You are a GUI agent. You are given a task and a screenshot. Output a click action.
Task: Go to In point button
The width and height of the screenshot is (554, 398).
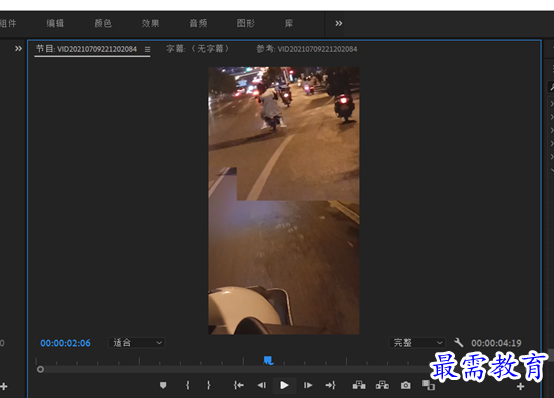(238, 385)
